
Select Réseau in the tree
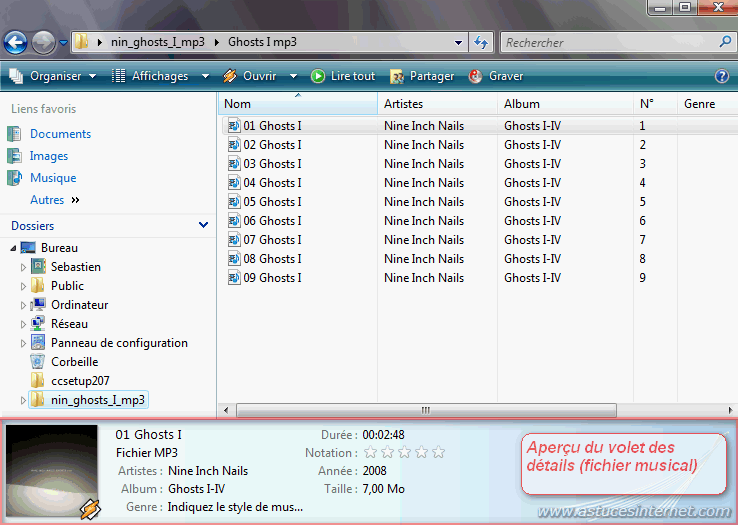tap(69, 324)
